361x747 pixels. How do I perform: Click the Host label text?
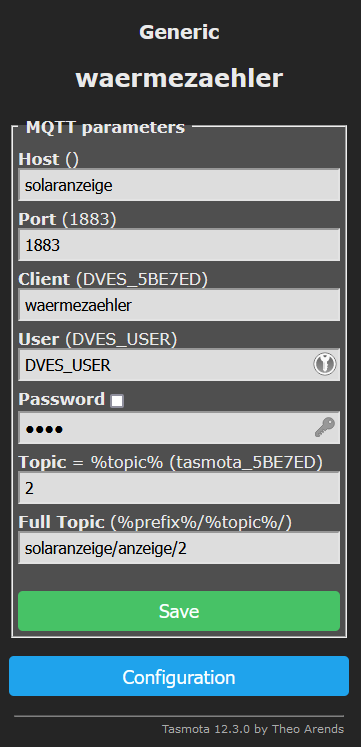[39, 159]
